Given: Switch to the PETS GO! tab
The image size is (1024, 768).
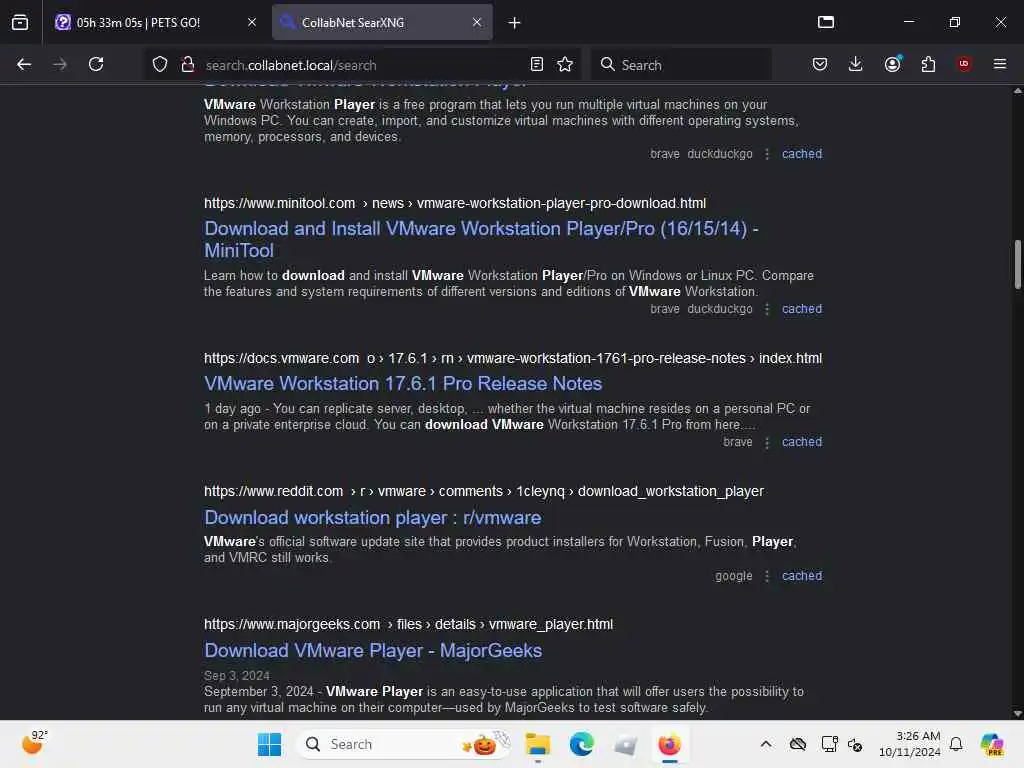Looking at the screenshot, I should 156,22.
